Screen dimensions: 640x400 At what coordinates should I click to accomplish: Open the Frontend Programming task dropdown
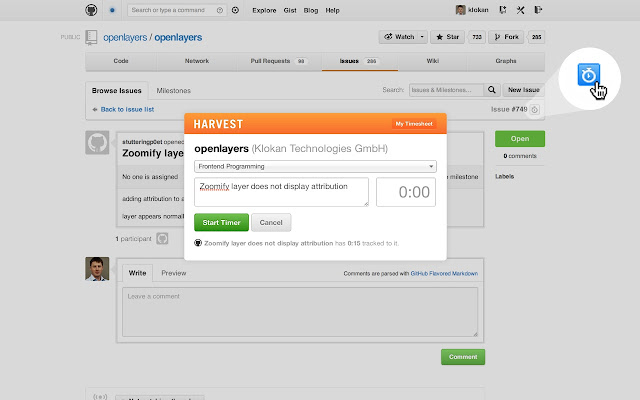(x=315, y=166)
